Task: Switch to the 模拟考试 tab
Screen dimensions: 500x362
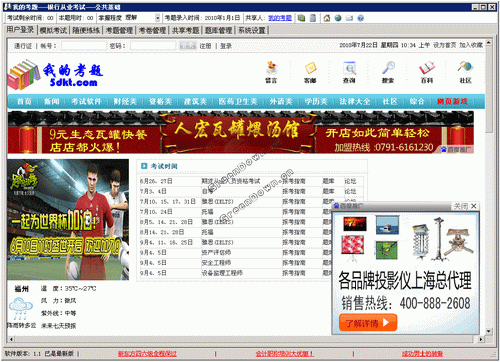Action: point(53,30)
